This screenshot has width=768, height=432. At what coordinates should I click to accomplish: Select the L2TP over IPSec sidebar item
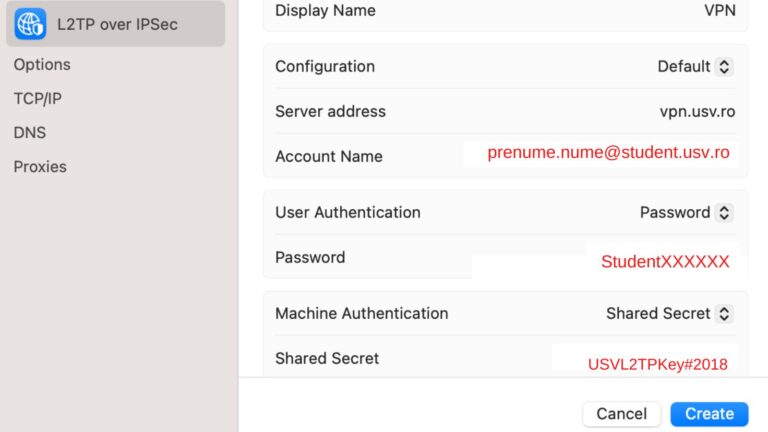[116, 24]
